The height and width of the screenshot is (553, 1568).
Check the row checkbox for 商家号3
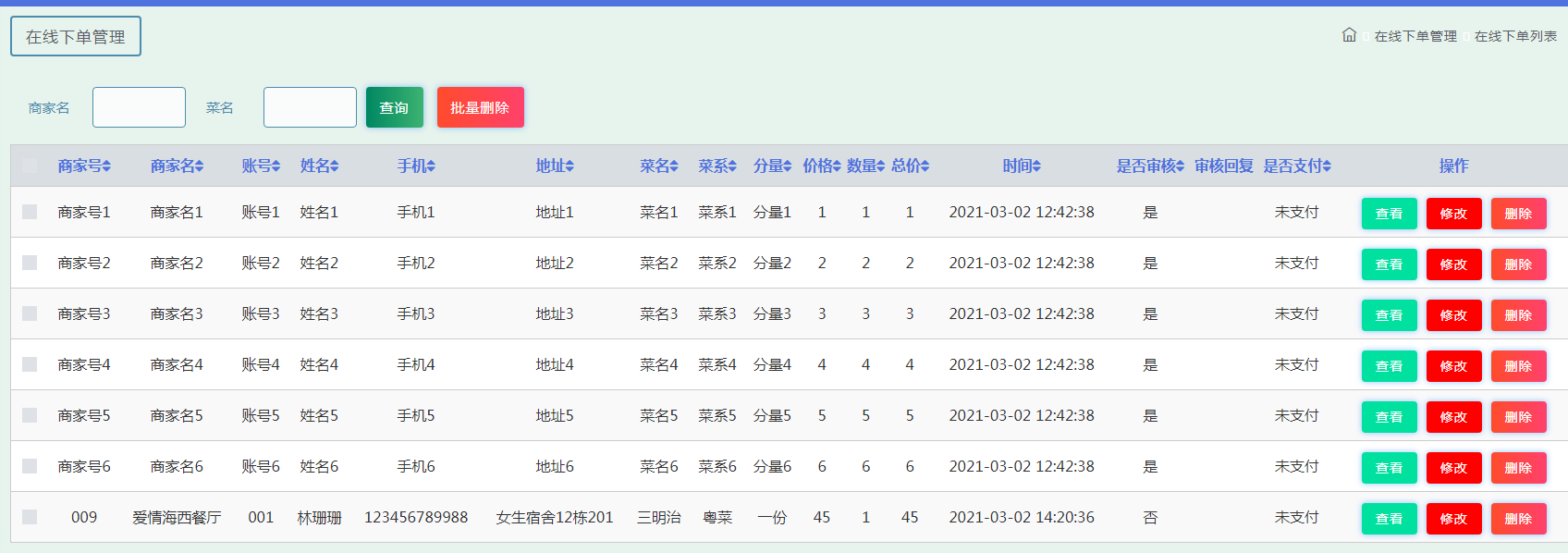tap(30, 313)
